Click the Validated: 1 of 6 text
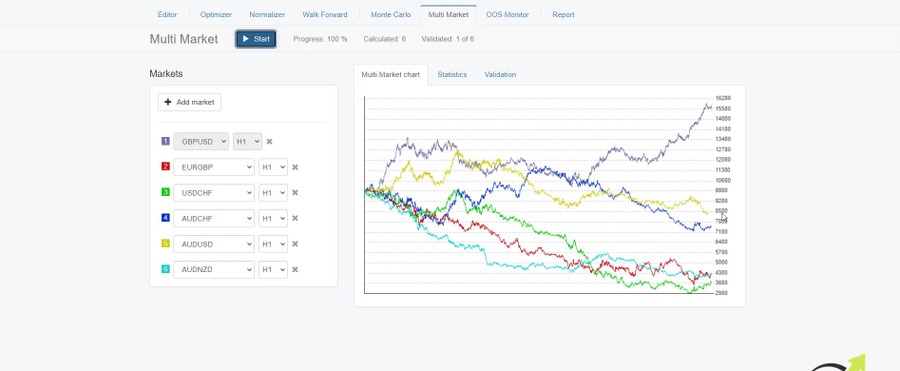 [448, 39]
